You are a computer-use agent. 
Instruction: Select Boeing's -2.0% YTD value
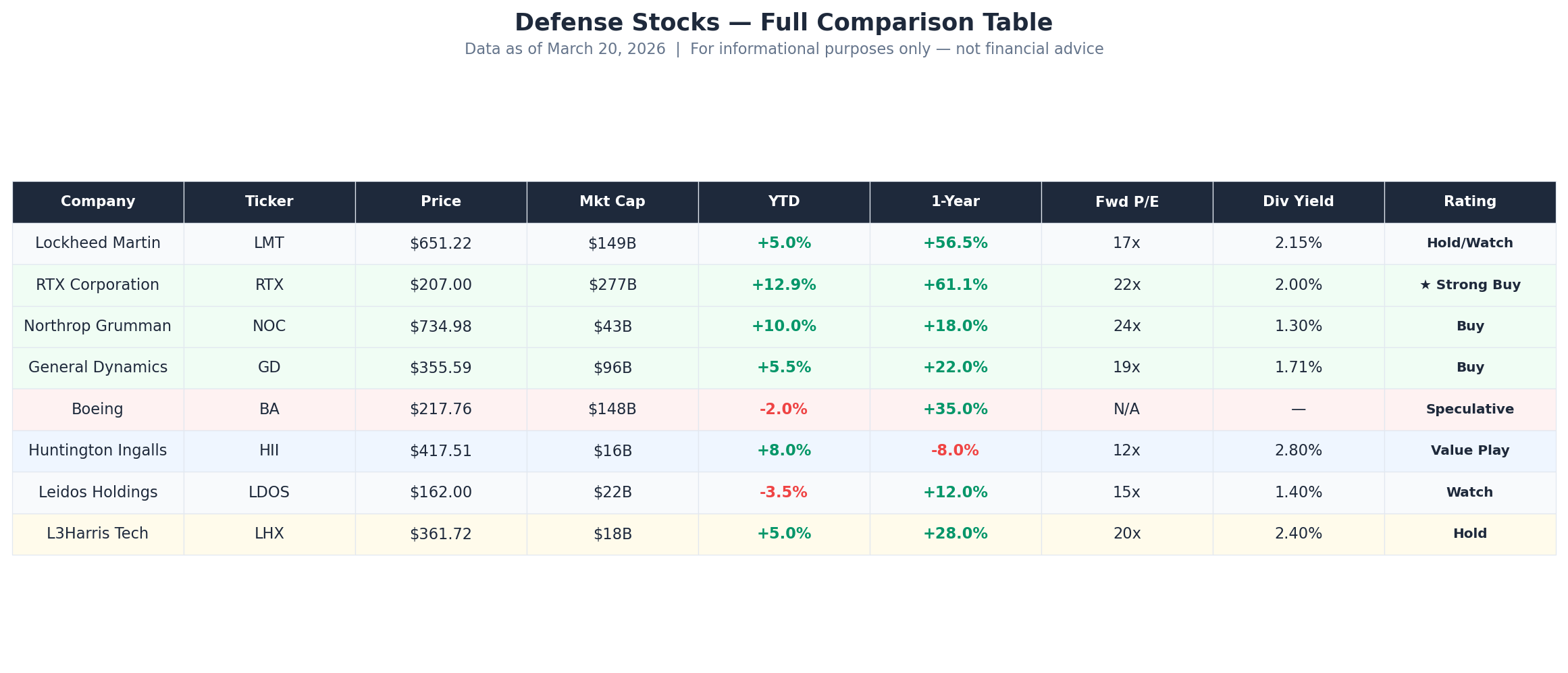pos(783,409)
